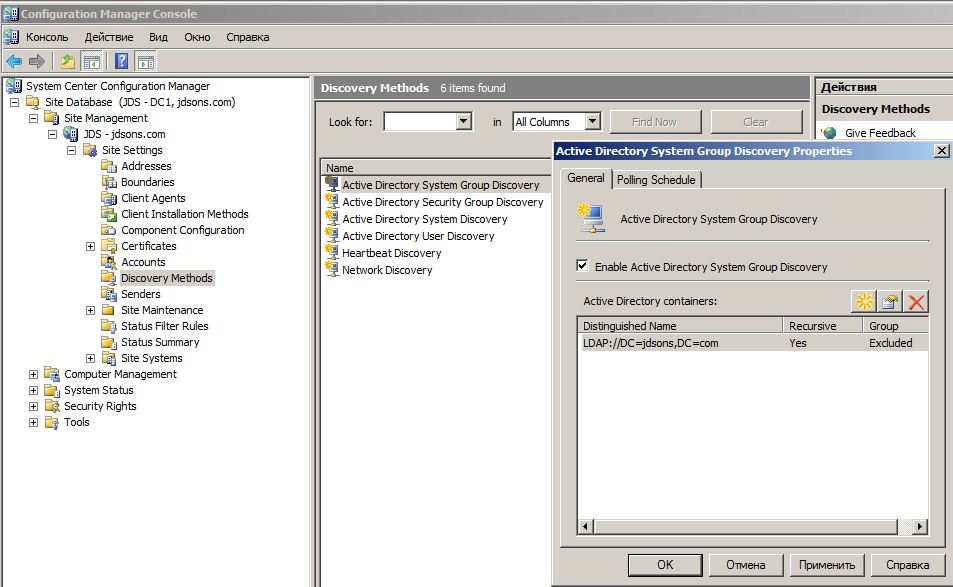
Task: Open the Окно menu
Action: 198,37
